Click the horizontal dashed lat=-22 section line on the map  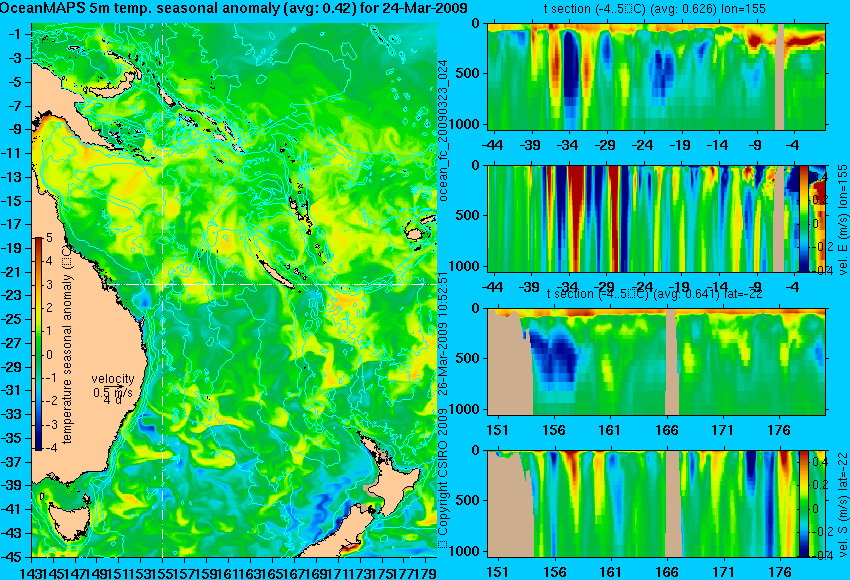pyautogui.click(x=273, y=284)
